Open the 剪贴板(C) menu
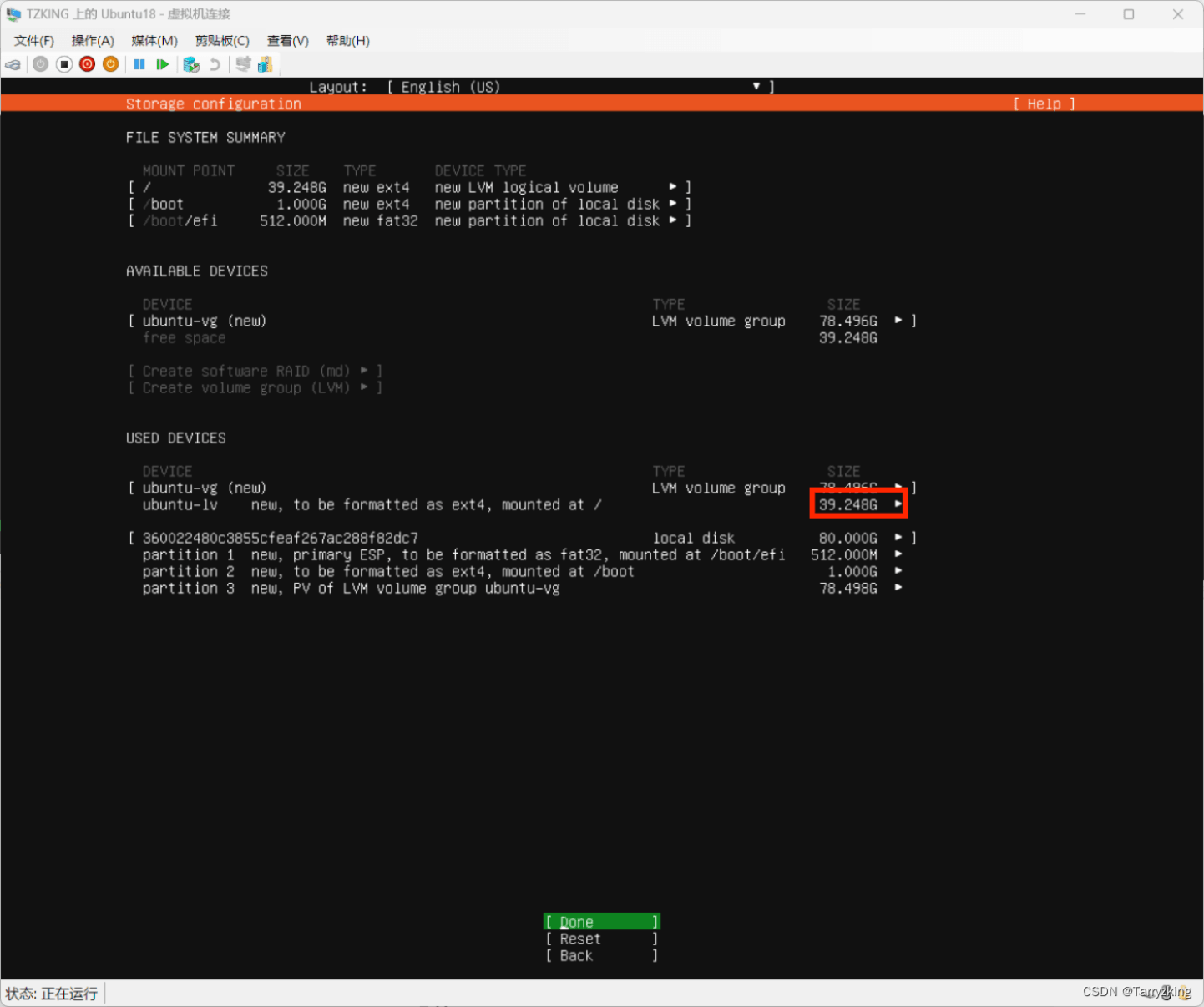This screenshot has height=1007, width=1204. 222,41
